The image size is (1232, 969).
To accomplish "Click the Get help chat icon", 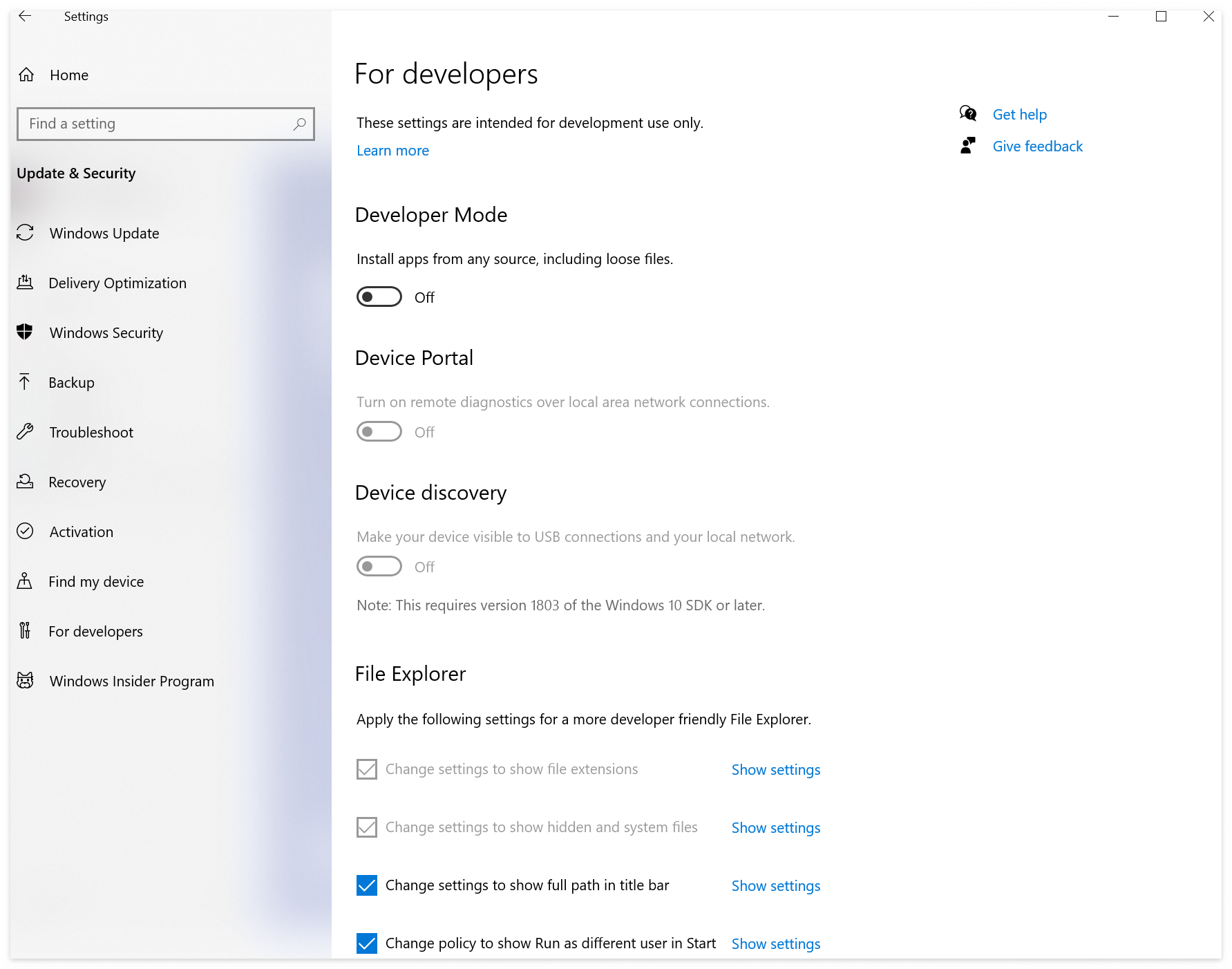I will (968, 113).
